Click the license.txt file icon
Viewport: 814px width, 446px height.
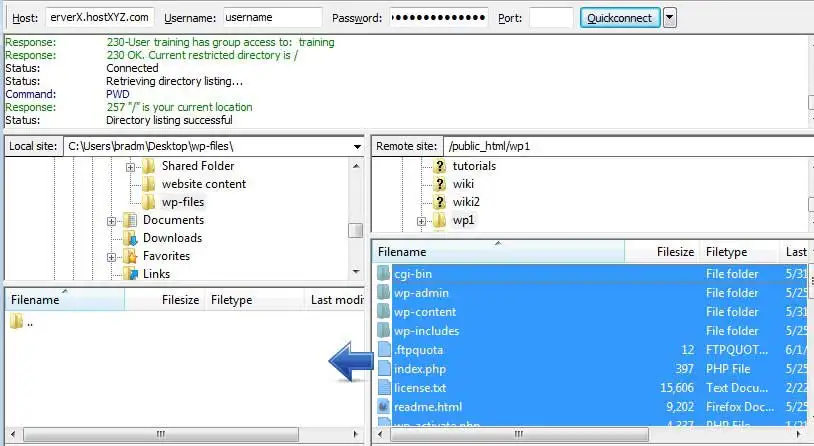(384, 387)
